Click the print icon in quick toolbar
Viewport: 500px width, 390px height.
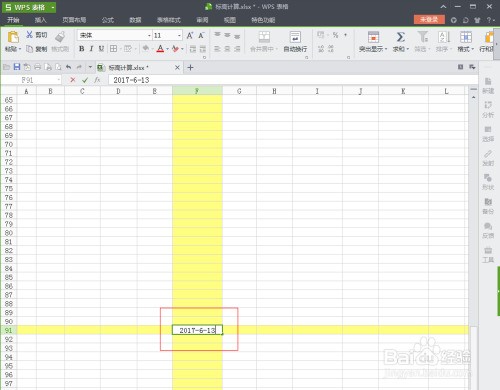pyautogui.click(x=37, y=67)
